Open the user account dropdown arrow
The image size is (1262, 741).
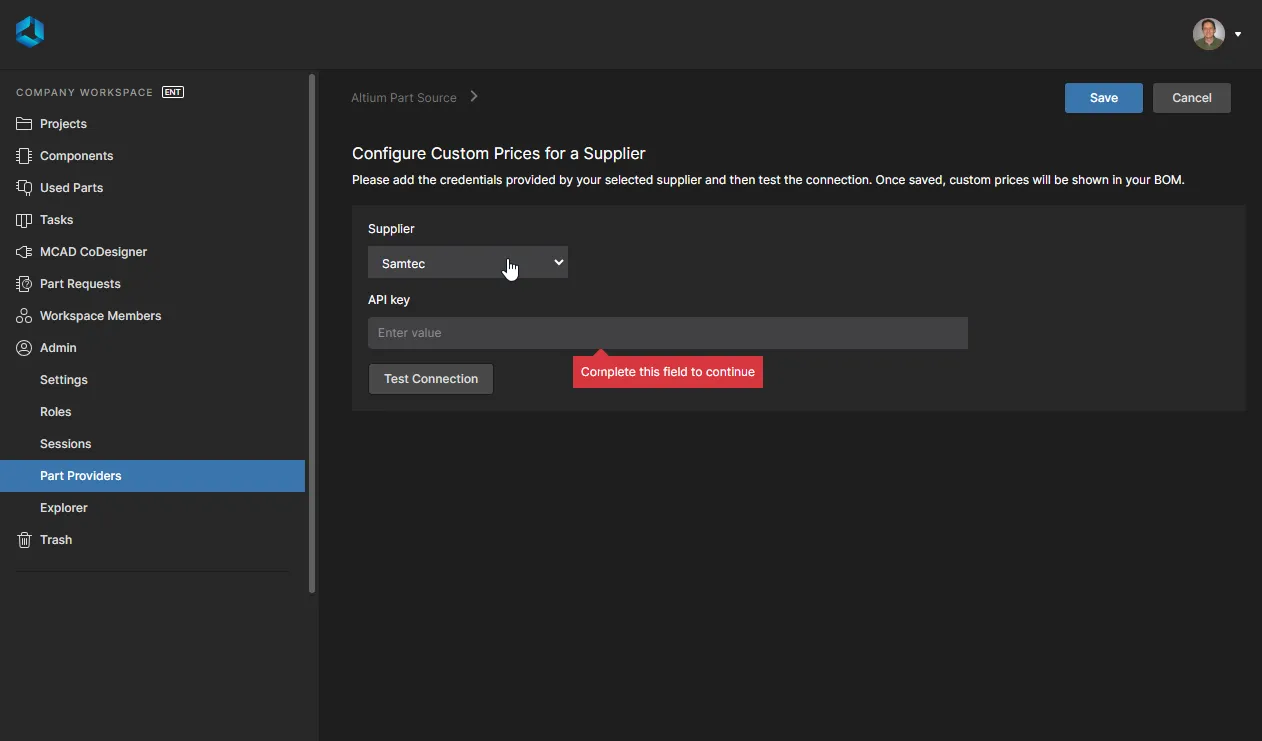1238,34
